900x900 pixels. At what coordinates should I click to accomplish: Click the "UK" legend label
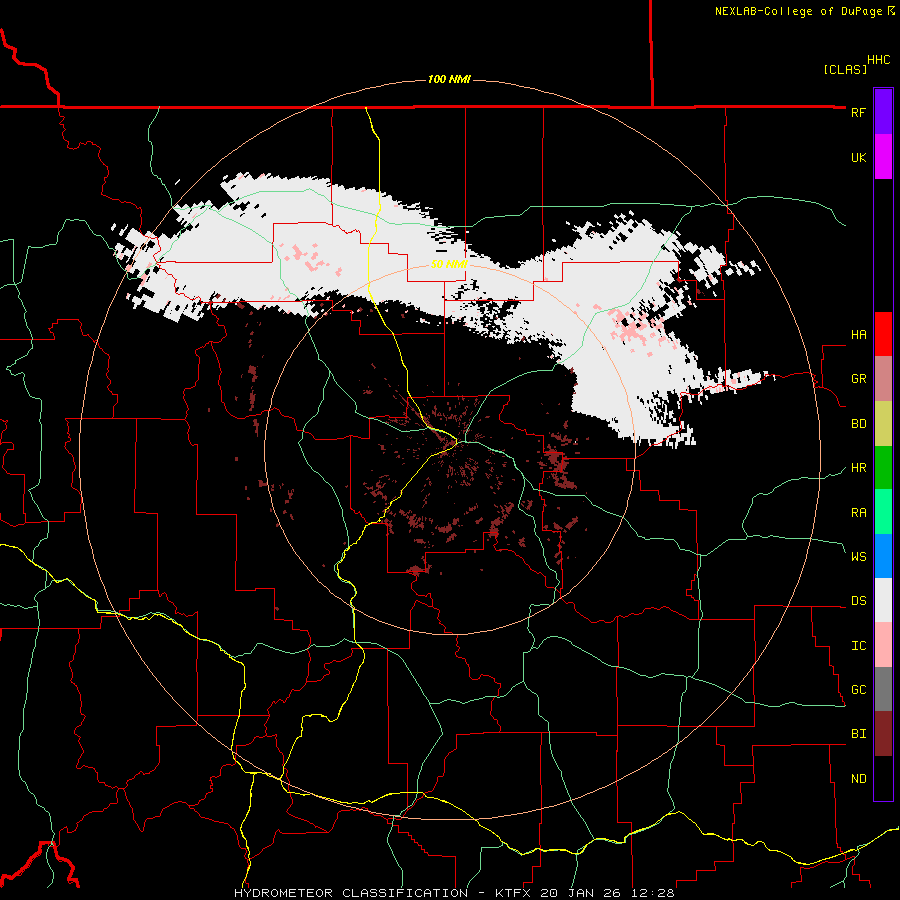[x=858, y=157]
